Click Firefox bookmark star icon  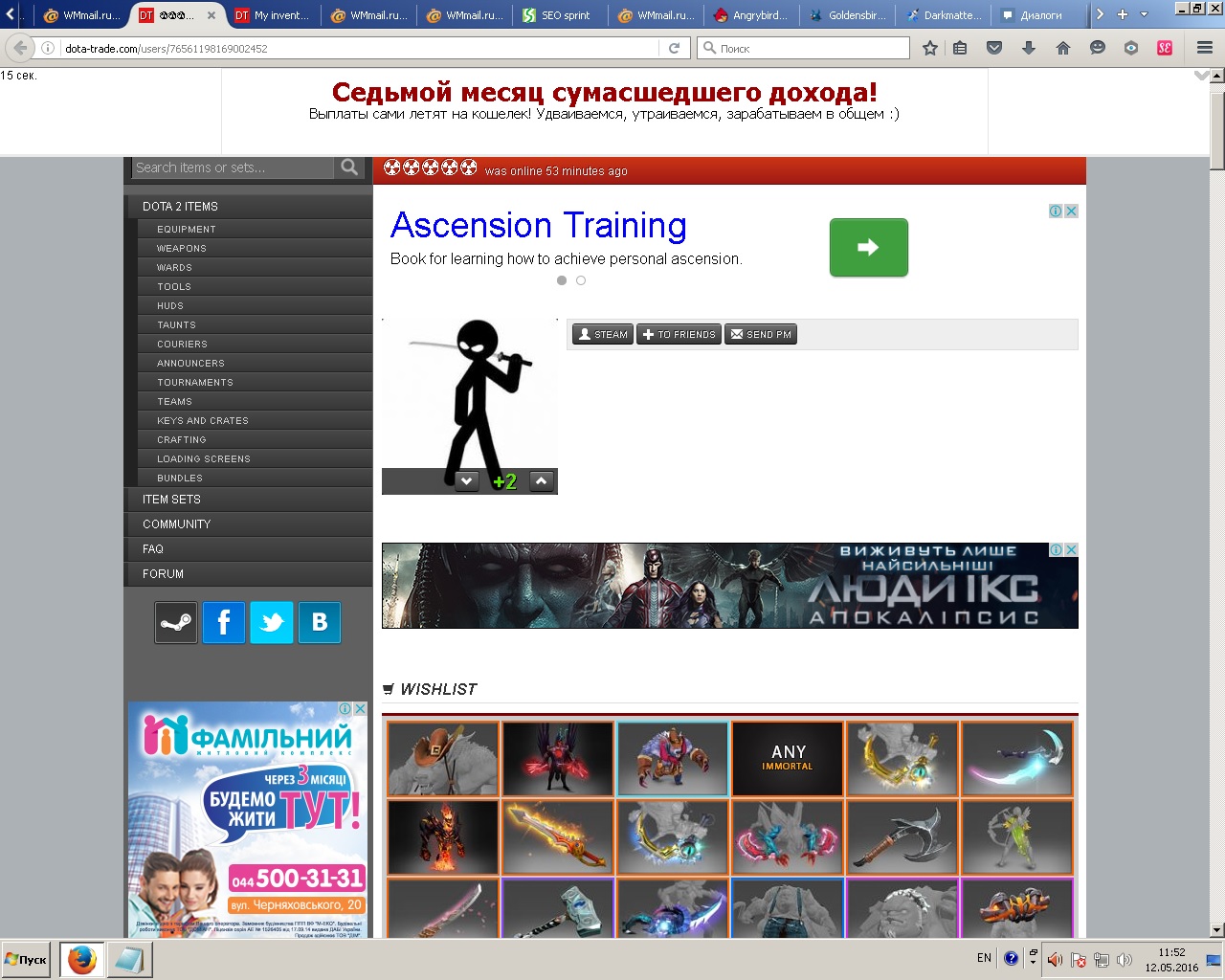[x=929, y=48]
